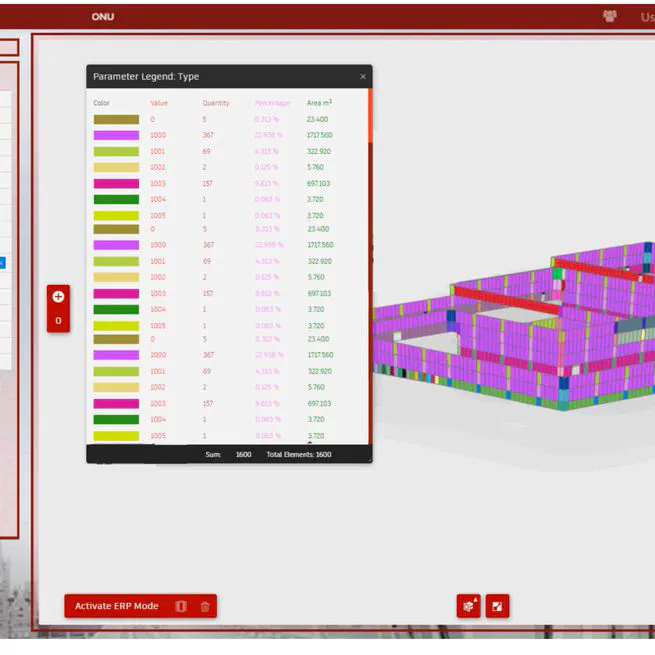655x655 pixels.
Task: Click the trash icon beside Activate ERP Mode
Action: [205, 606]
